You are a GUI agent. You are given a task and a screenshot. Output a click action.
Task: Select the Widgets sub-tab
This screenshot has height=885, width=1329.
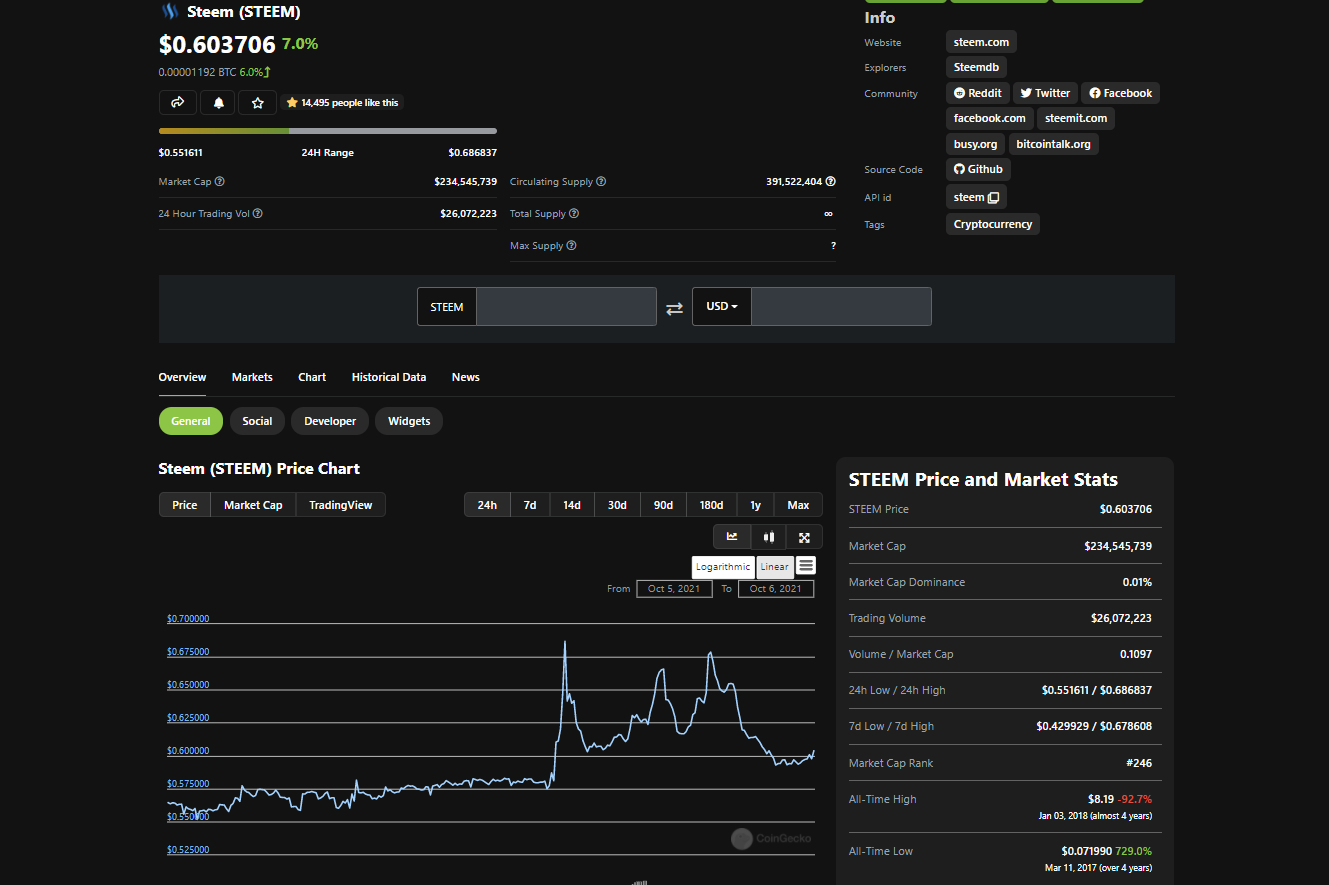click(409, 421)
